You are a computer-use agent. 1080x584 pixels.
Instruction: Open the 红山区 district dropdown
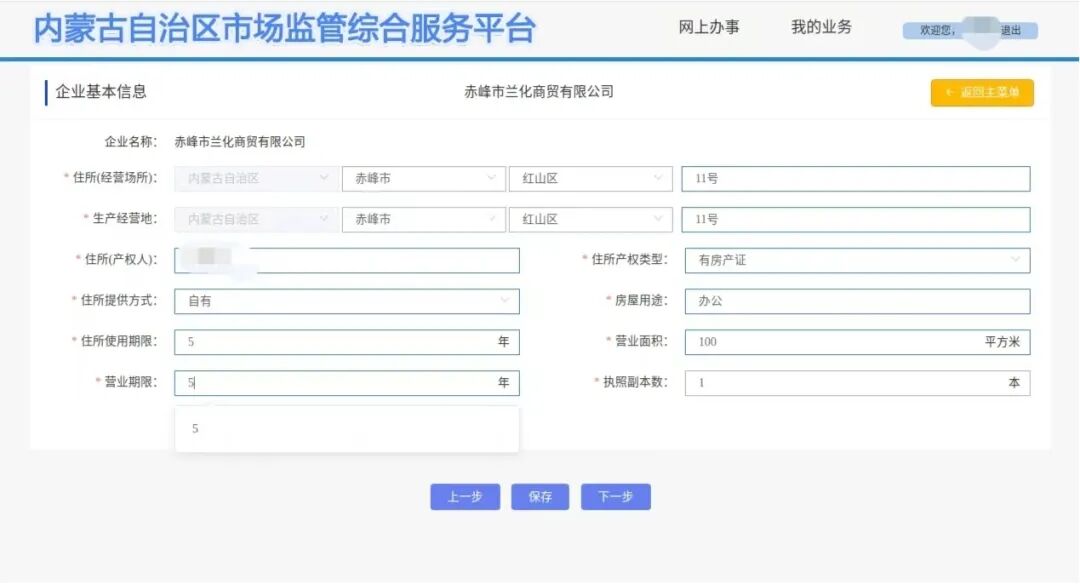coord(590,178)
